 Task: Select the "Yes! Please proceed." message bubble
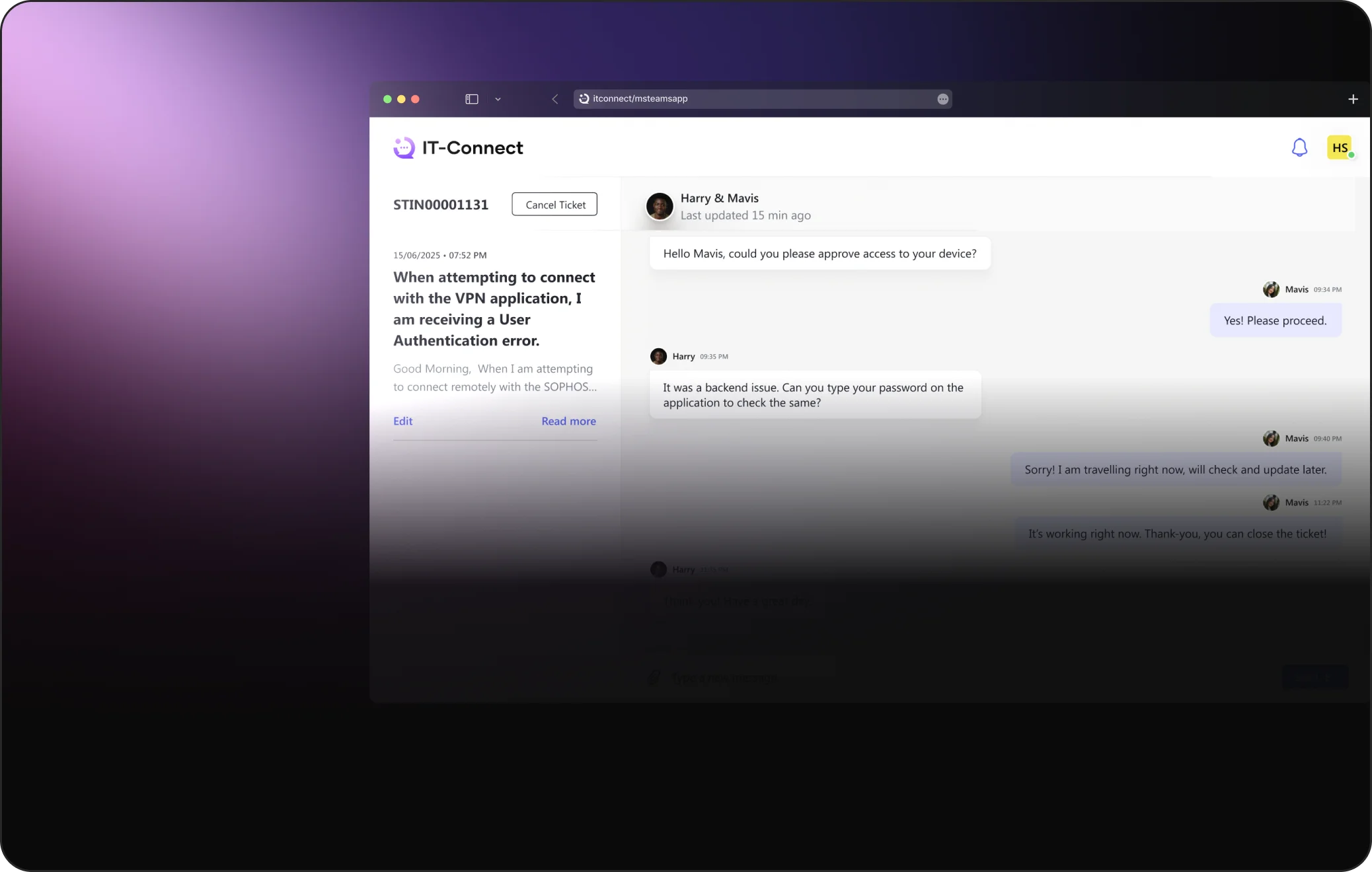pos(1275,320)
